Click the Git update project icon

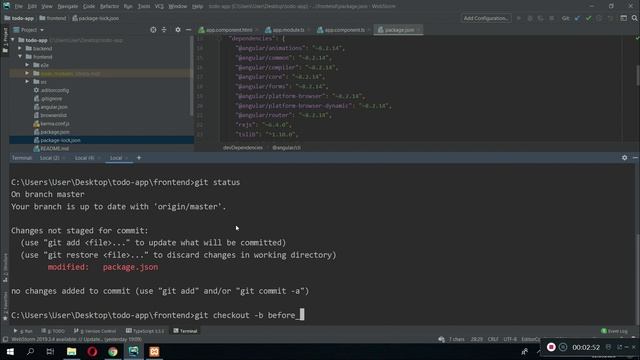(577, 18)
